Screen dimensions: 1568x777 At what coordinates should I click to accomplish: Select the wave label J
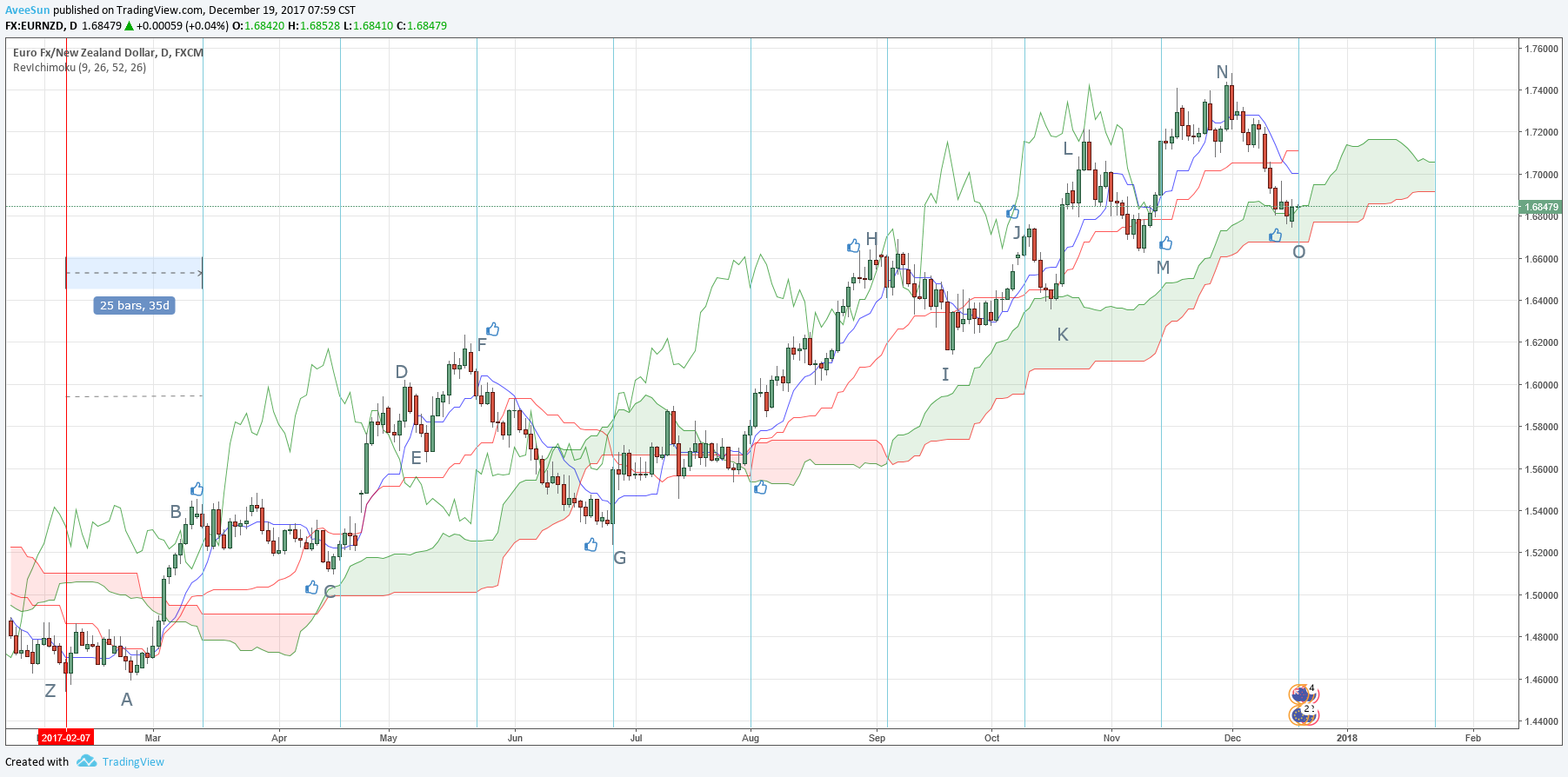coord(1018,232)
